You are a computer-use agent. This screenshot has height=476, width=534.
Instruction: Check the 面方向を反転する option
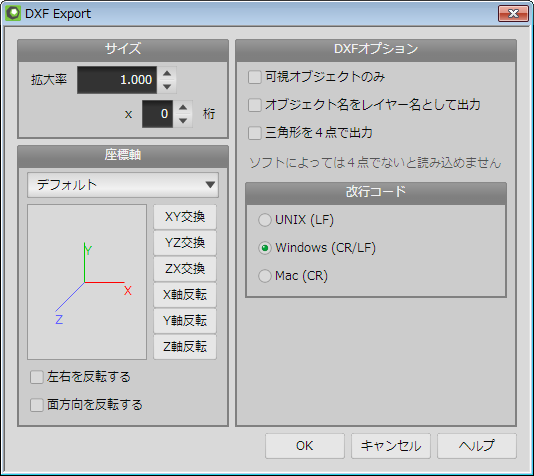point(37,405)
